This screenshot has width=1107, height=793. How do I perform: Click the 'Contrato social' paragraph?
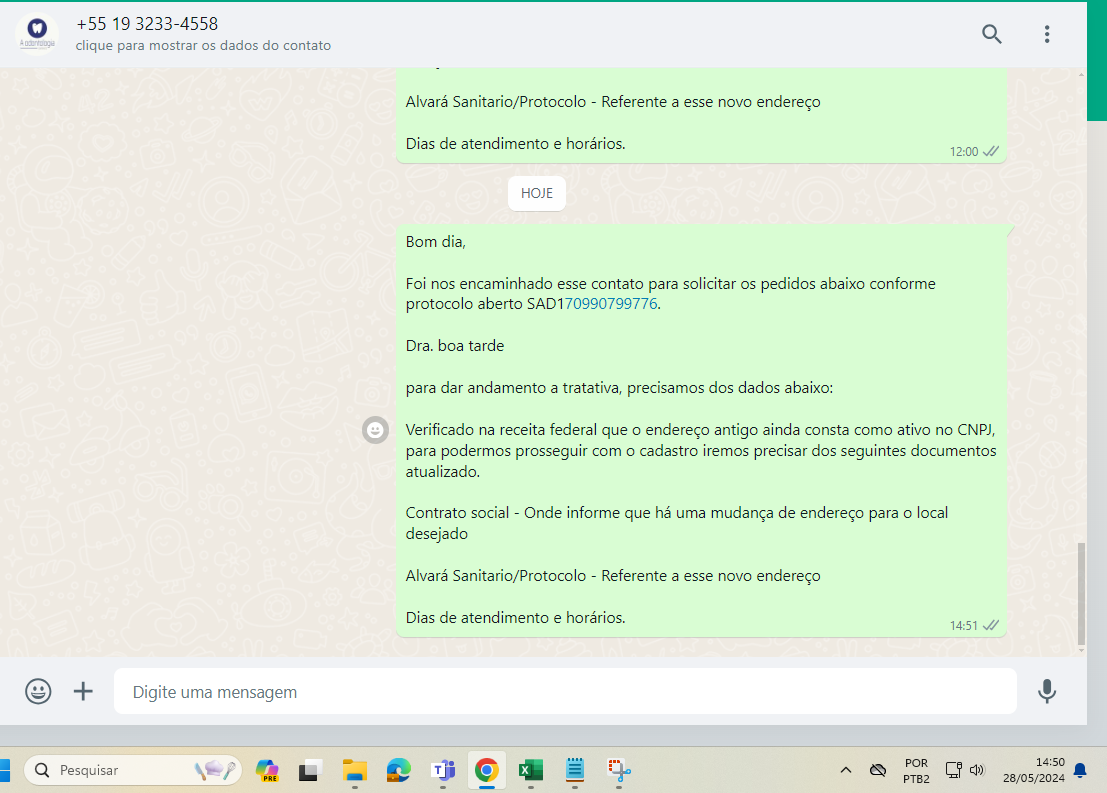click(x=676, y=523)
